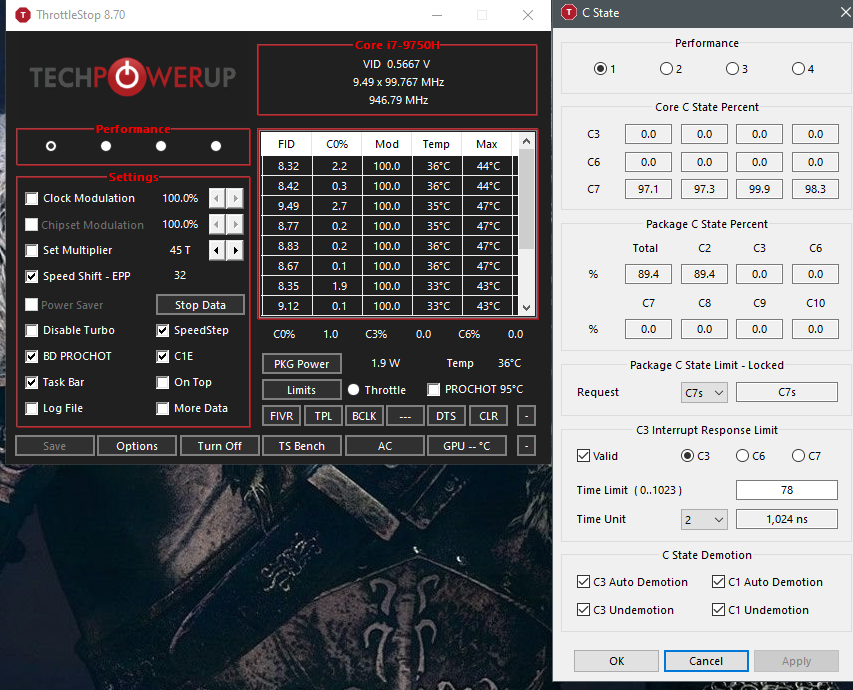Click the BCLK button
This screenshot has width=853, height=690.
coord(364,416)
